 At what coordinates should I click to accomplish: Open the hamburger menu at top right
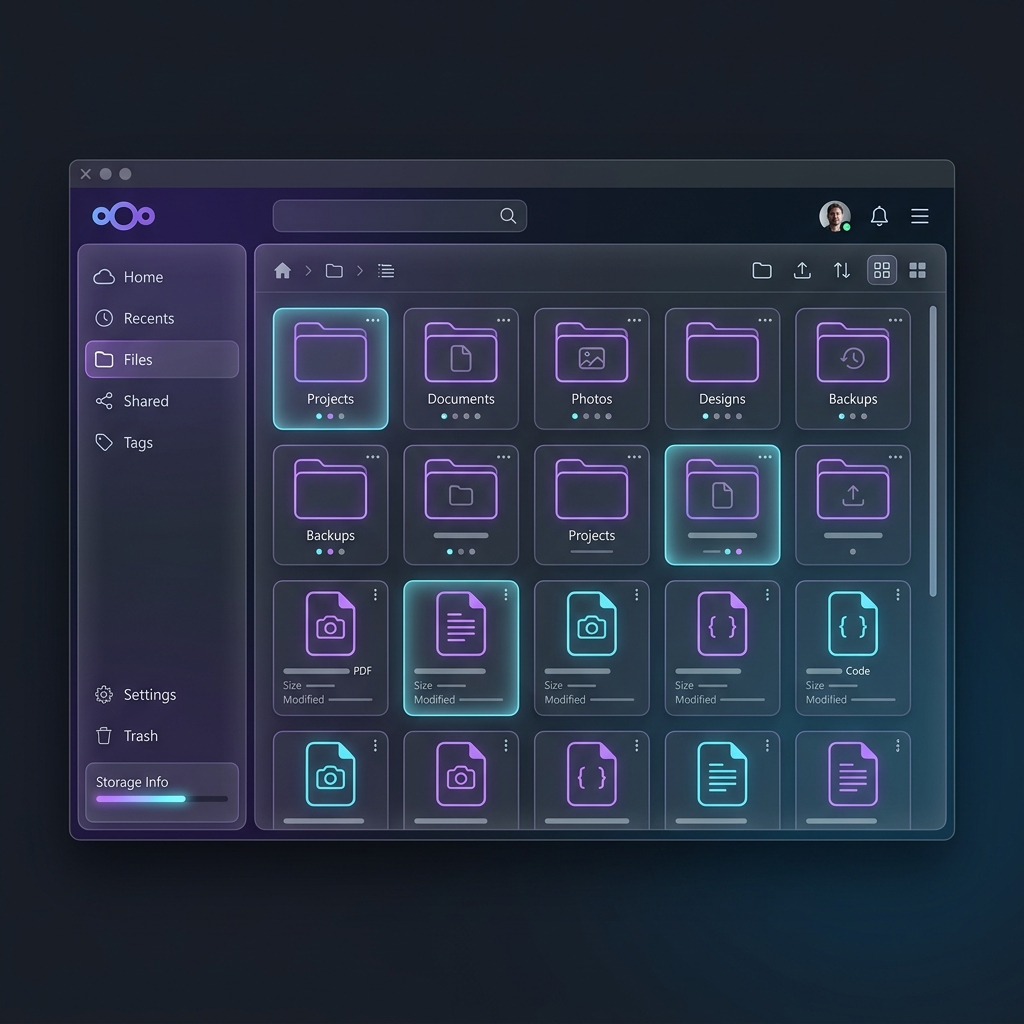coord(920,216)
